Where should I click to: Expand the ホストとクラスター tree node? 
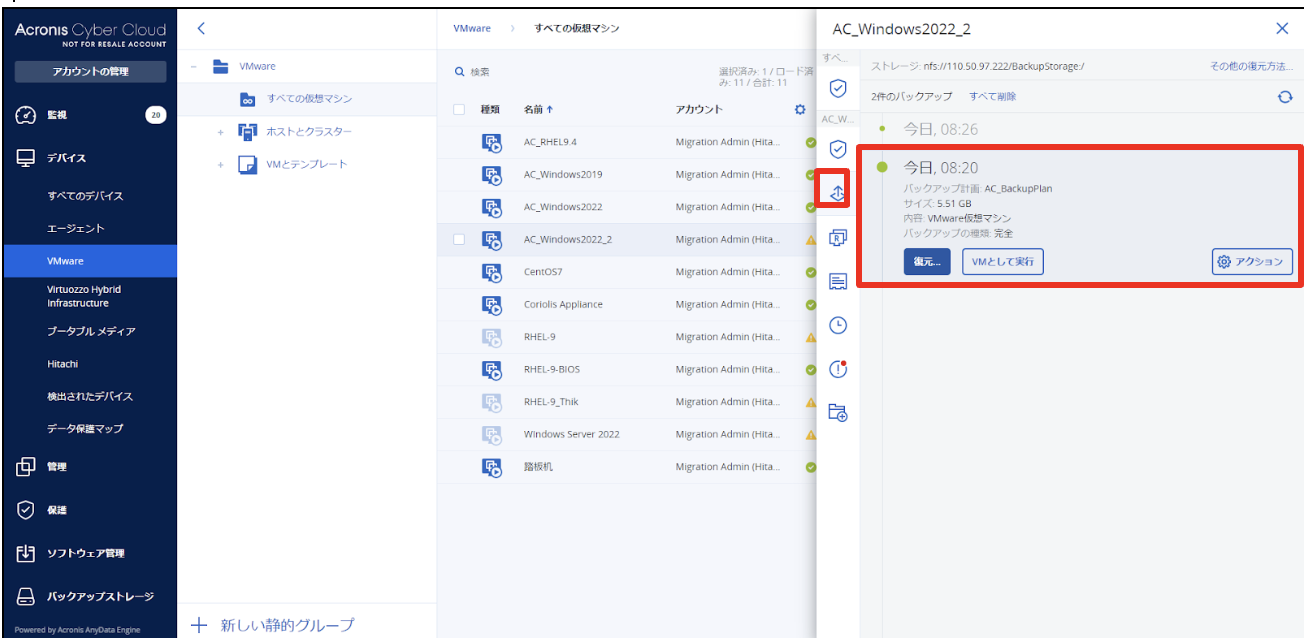(x=221, y=132)
